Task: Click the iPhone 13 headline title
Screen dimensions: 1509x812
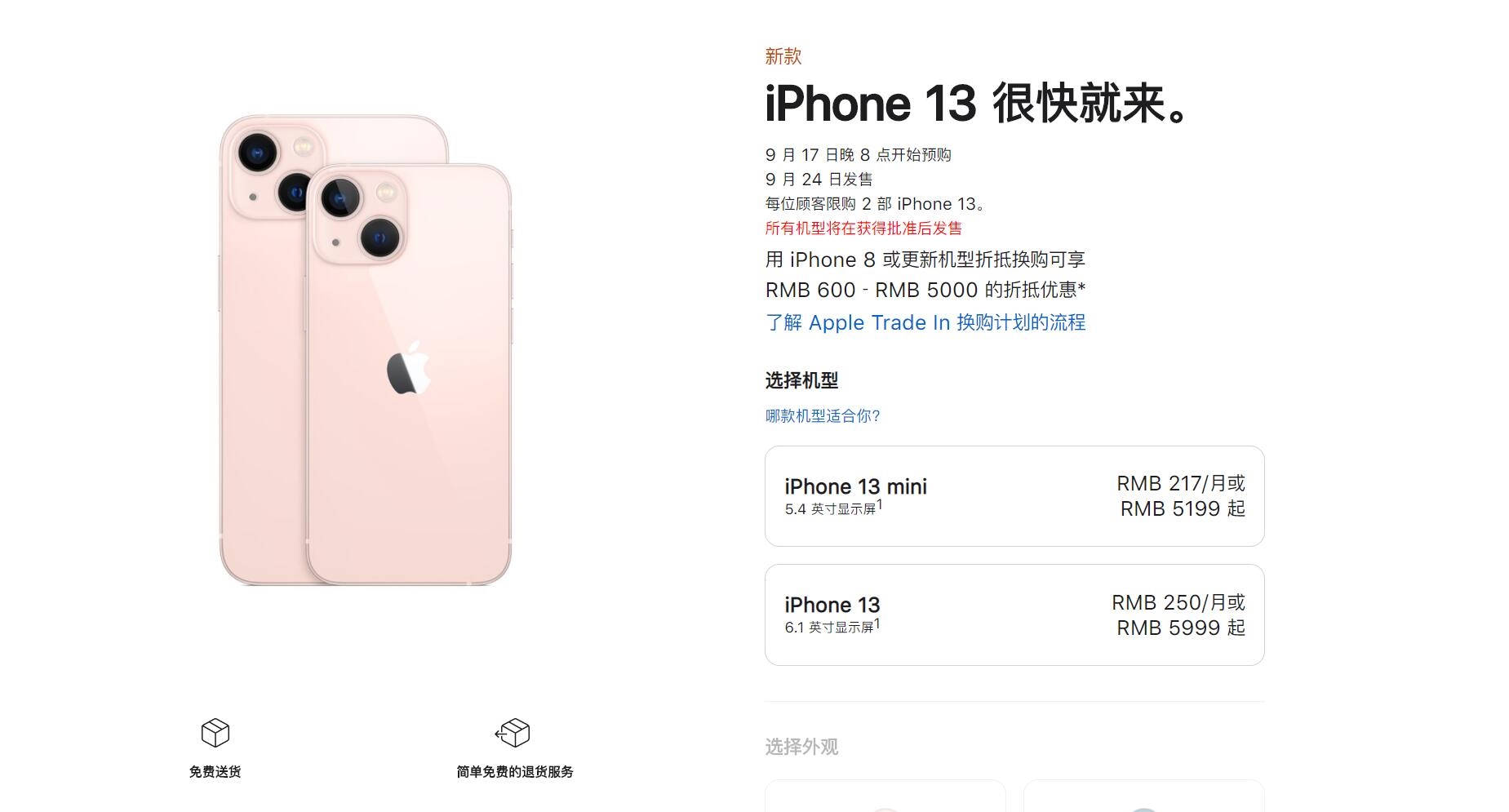Action: [978, 104]
